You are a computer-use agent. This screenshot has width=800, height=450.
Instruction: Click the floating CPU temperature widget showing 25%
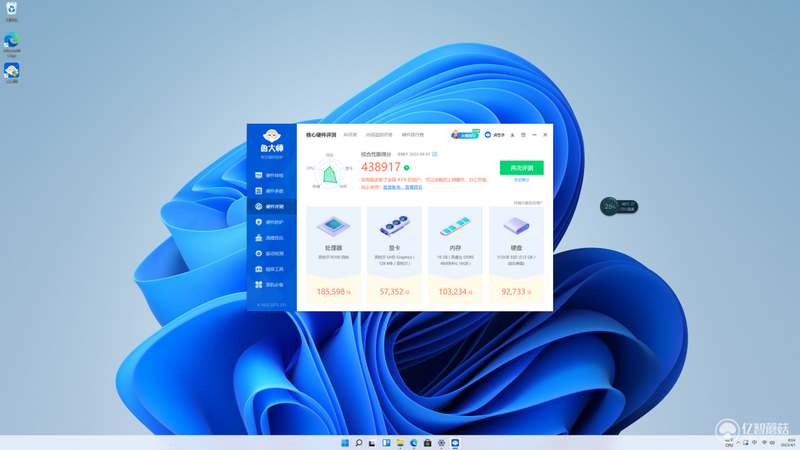tap(618, 206)
